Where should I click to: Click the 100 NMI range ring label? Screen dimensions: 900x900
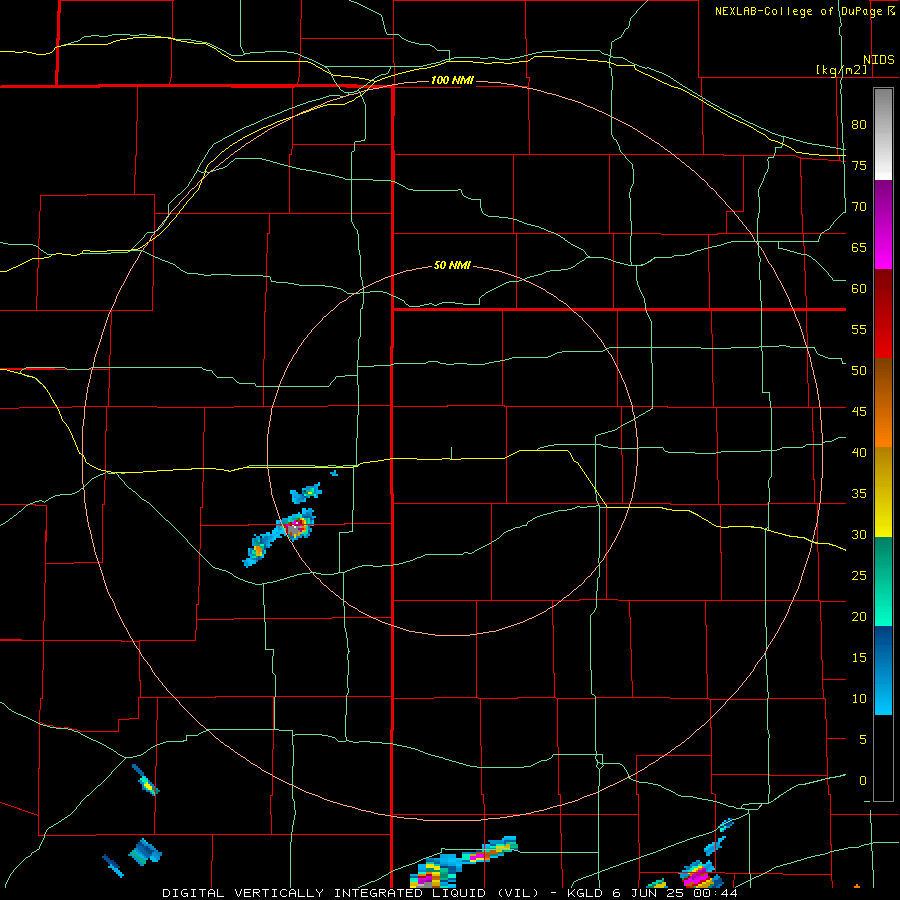tap(452, 80)
